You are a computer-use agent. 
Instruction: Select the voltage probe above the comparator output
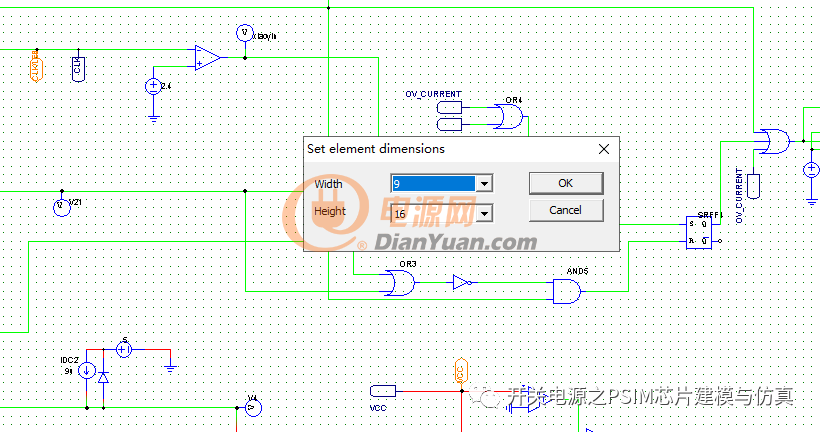244,33
